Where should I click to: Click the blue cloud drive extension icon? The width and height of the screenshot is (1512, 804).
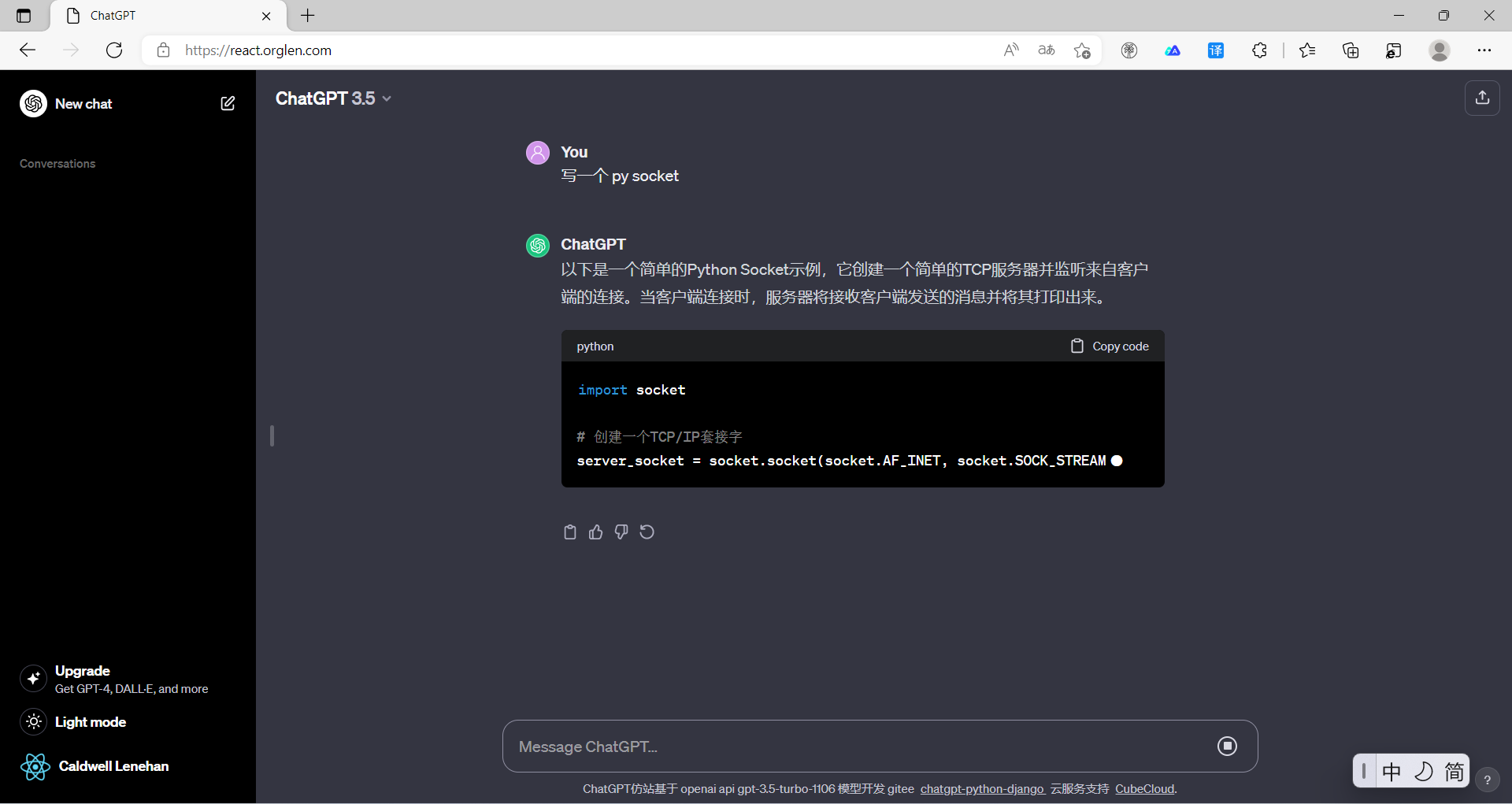[1173, 50]
